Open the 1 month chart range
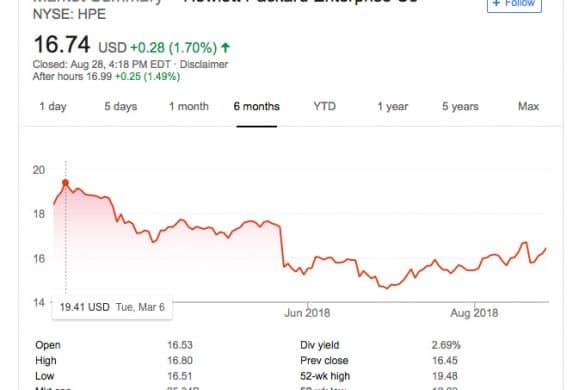The height and width of the screenshot is (390, 585). [x=189, y=106]
